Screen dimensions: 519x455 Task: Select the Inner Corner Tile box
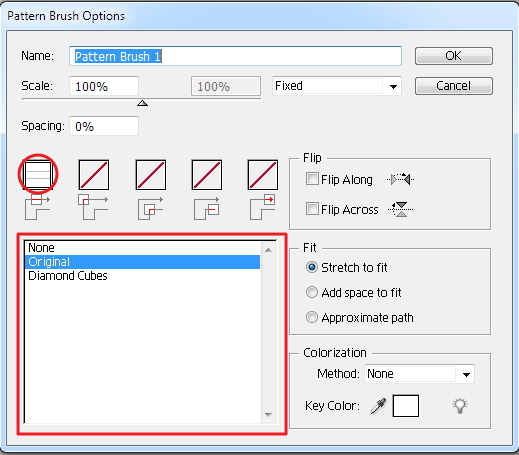point(151,175)
